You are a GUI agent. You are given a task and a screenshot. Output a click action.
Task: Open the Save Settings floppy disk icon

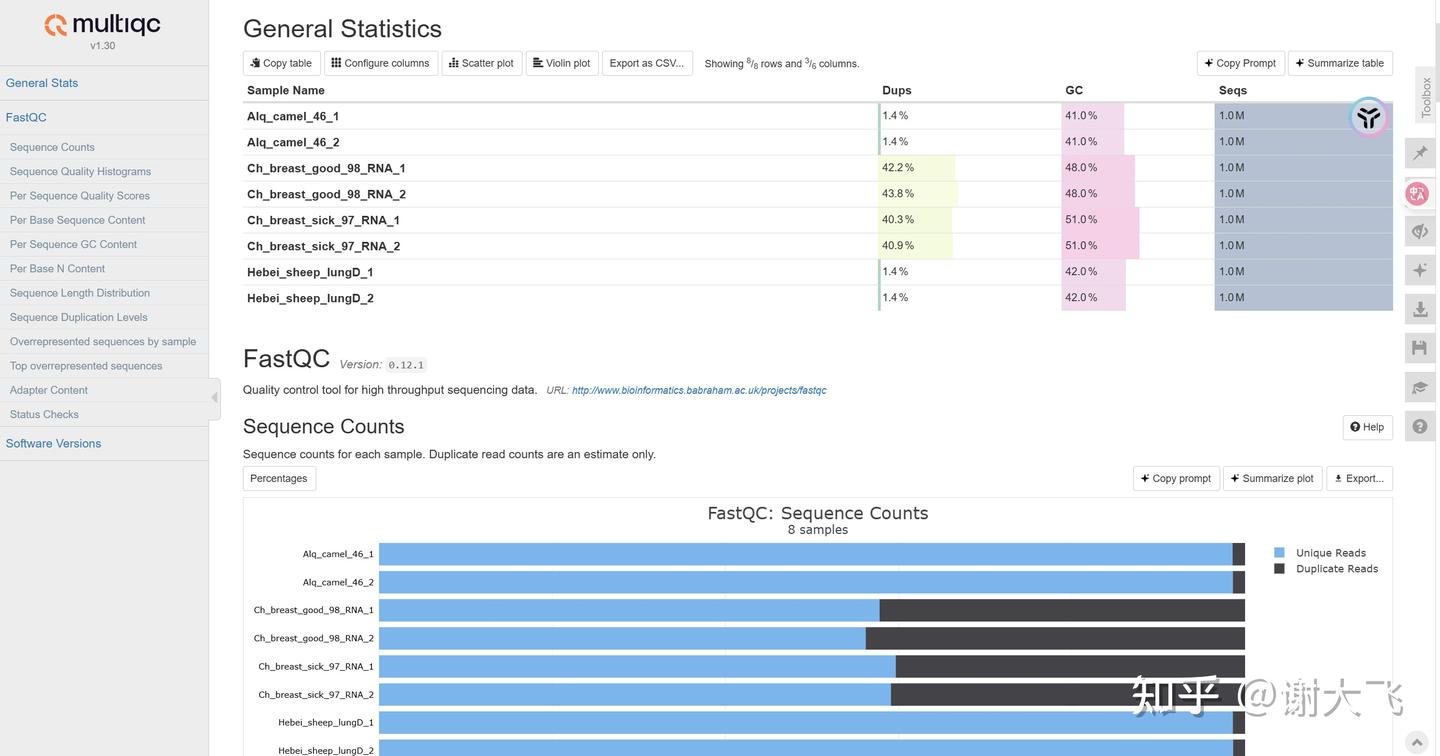[1420, 348]
